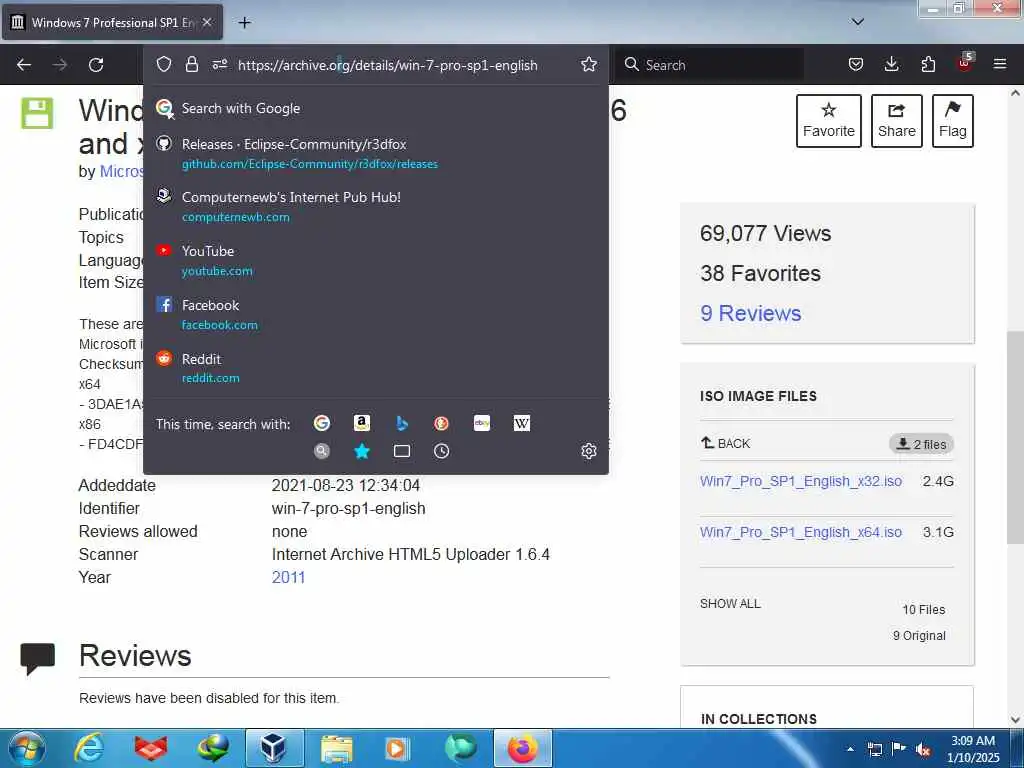
Task: Click the page scrollbar thumb
Action: 1015,436
